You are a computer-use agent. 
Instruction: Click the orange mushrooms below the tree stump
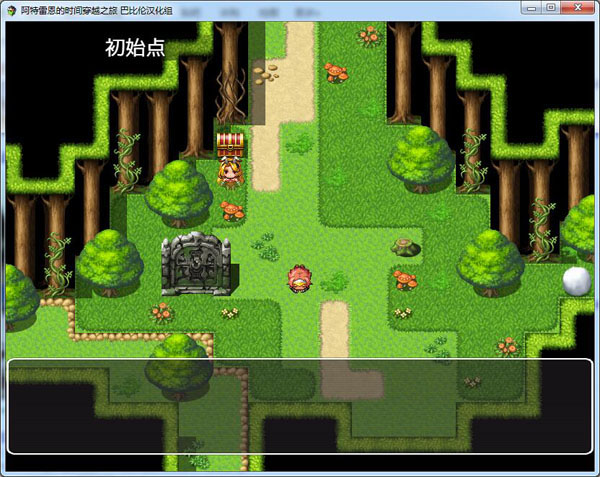[405, 280]
